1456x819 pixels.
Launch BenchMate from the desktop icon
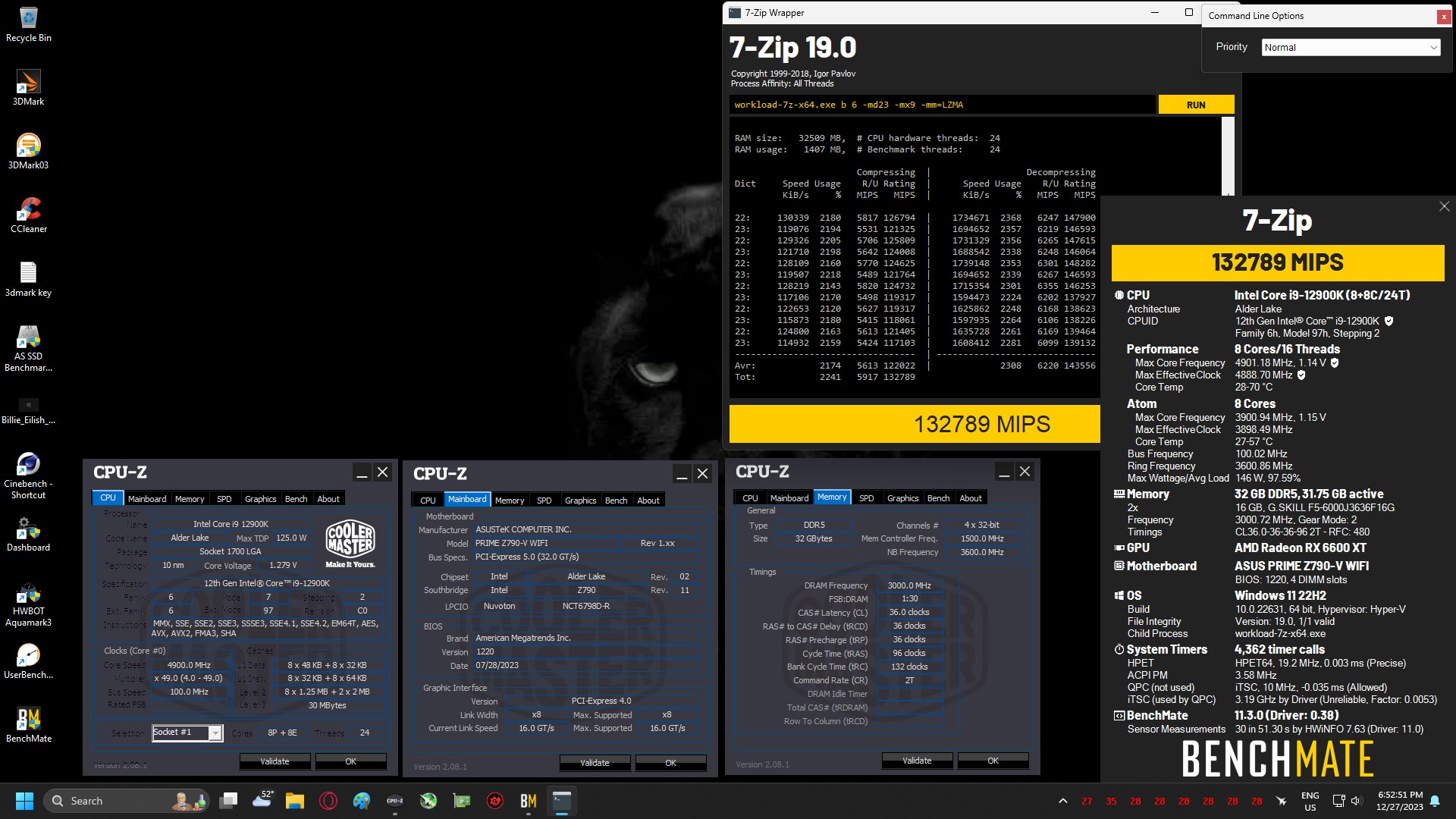point(28,725)
